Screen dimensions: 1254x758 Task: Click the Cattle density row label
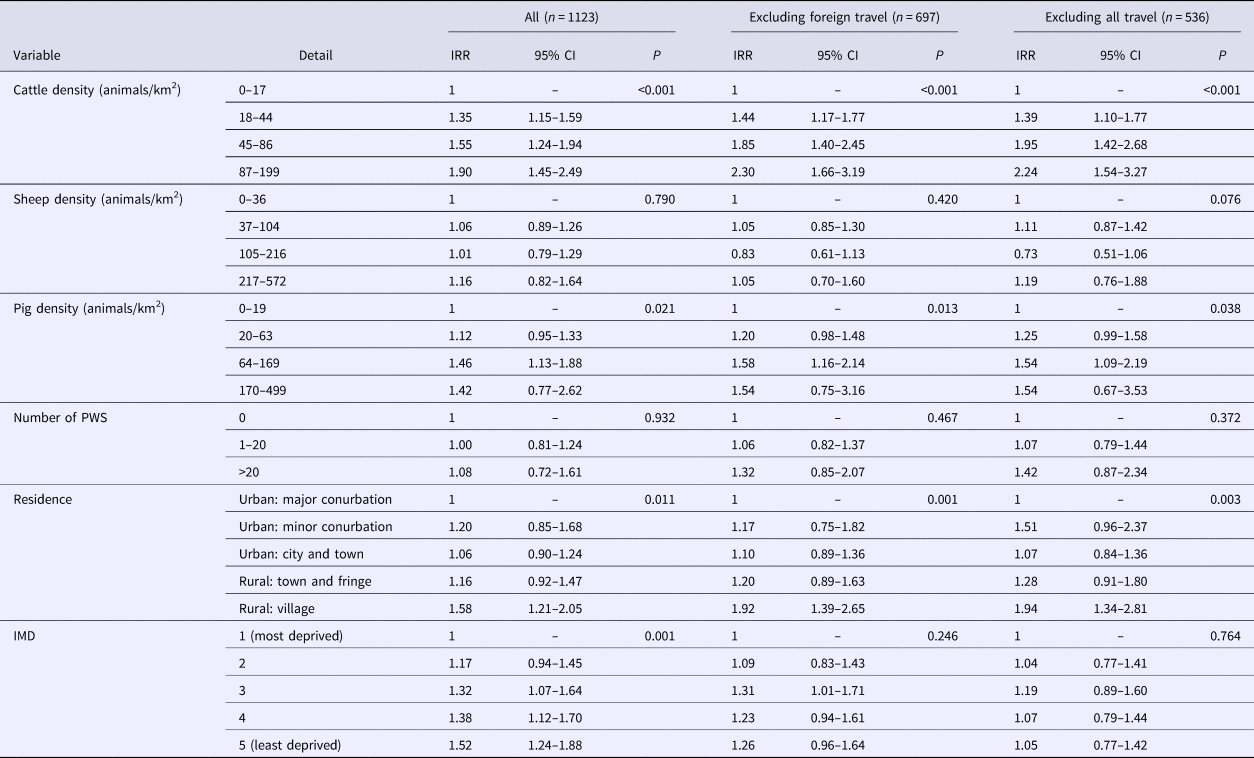click(x=98, y=90)
